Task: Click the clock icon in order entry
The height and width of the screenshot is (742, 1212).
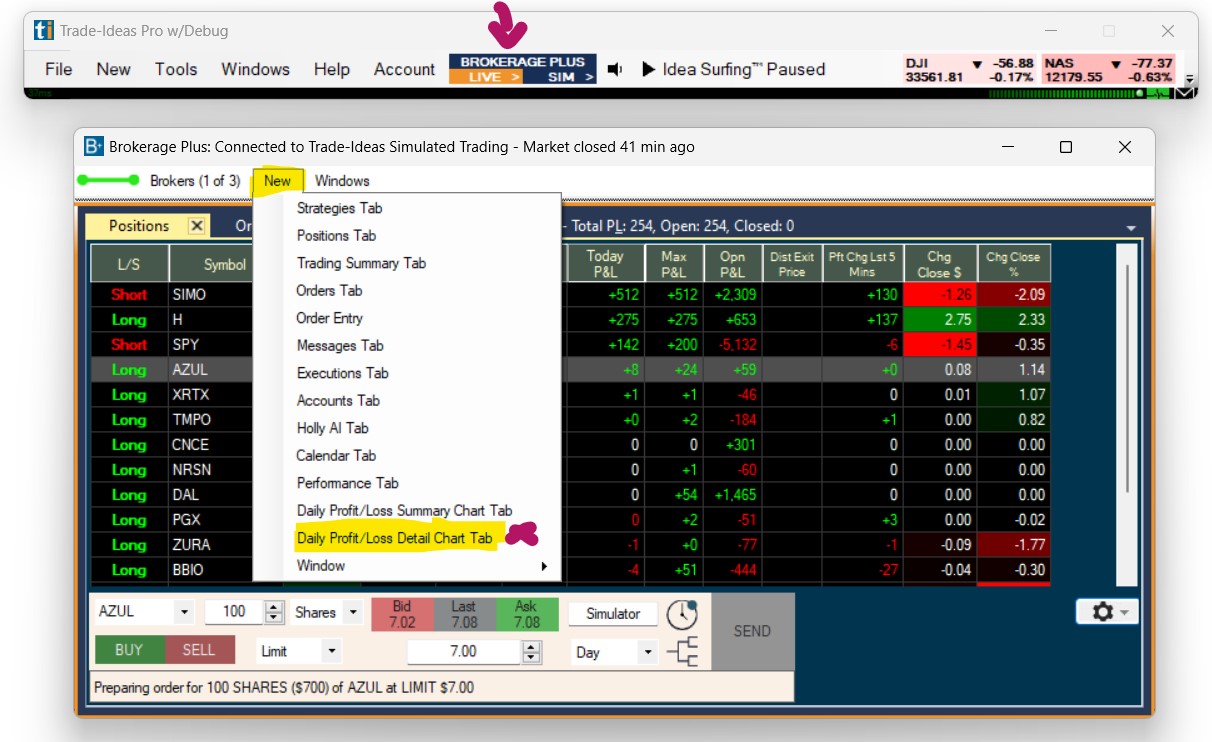Action: pos(682,613)
